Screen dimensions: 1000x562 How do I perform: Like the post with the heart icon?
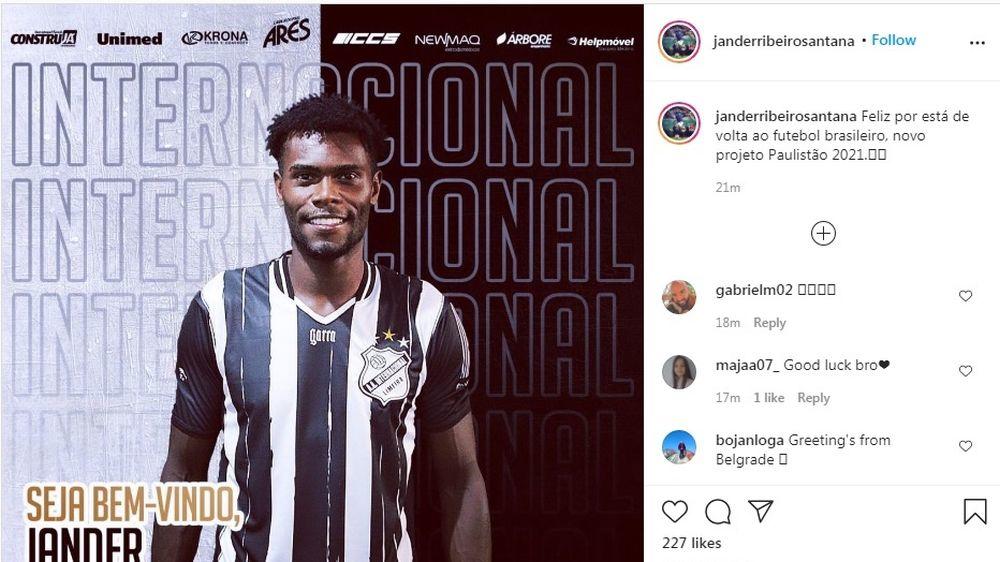point(674,512)
